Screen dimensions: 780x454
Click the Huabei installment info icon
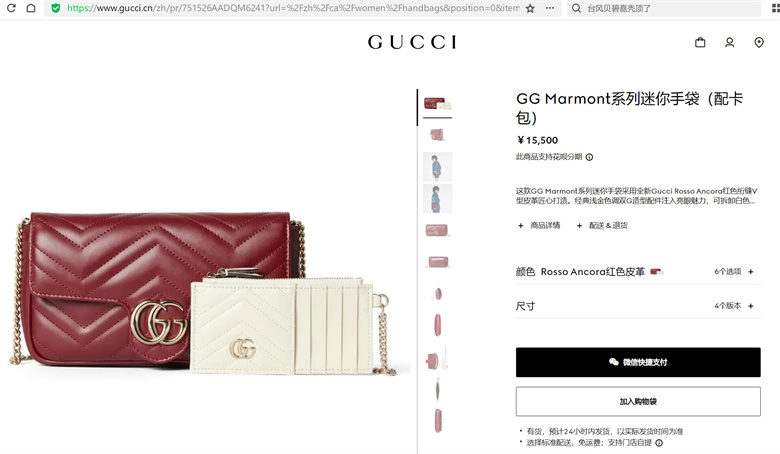pos(589,157)
